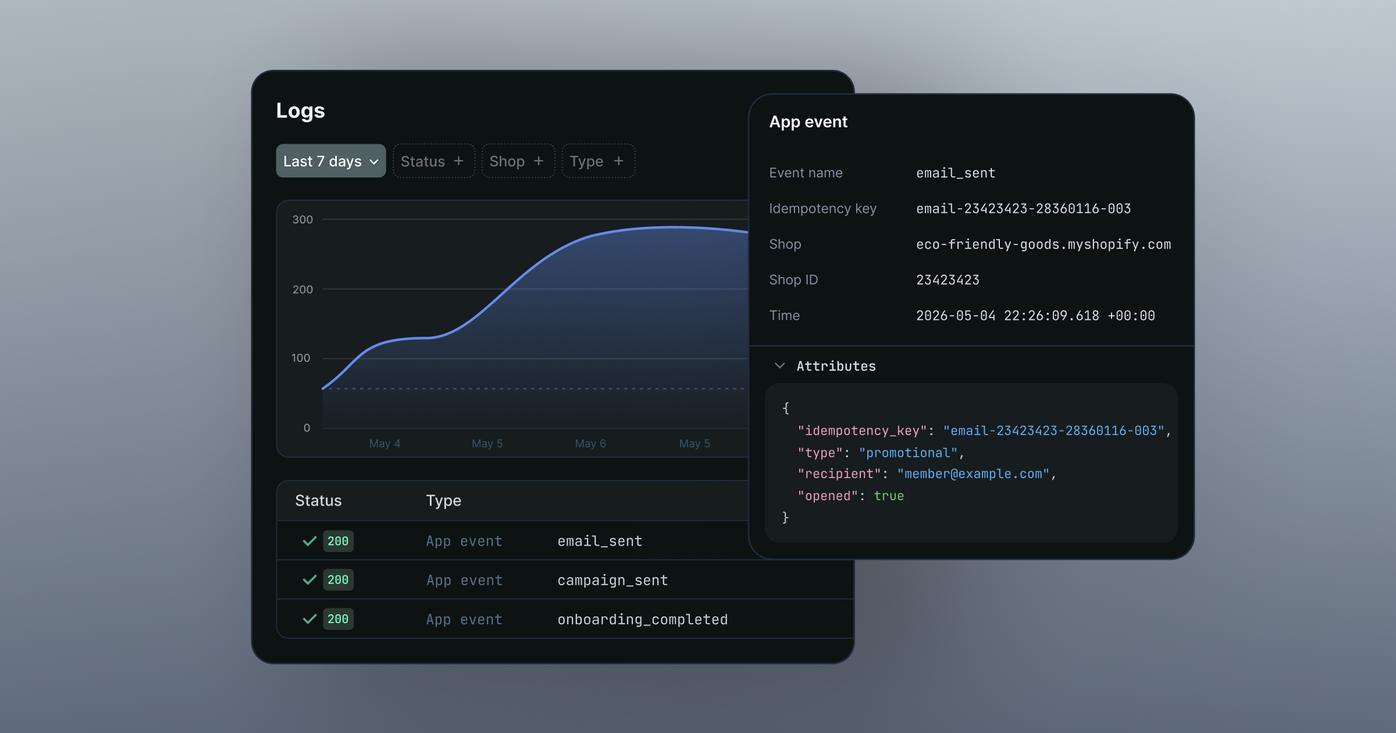This screenshot has height=733, width=1396.
Task: Click App event type in onboarding_completed row
Action: coord(464,619)
